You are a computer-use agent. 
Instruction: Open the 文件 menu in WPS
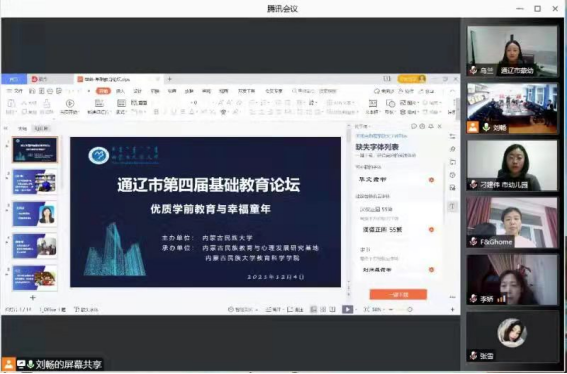point(15,91)
